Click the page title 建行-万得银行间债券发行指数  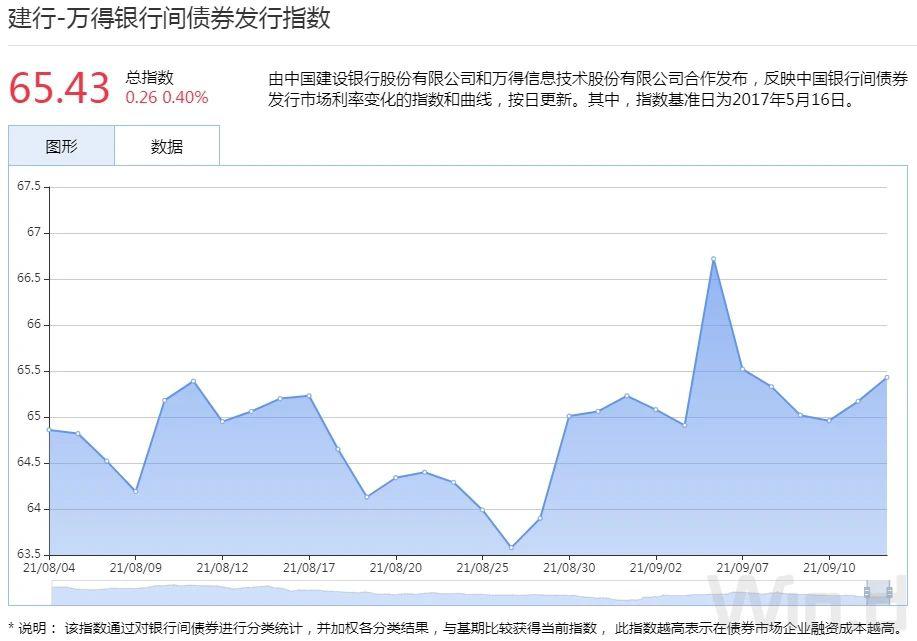click(169, 18)
